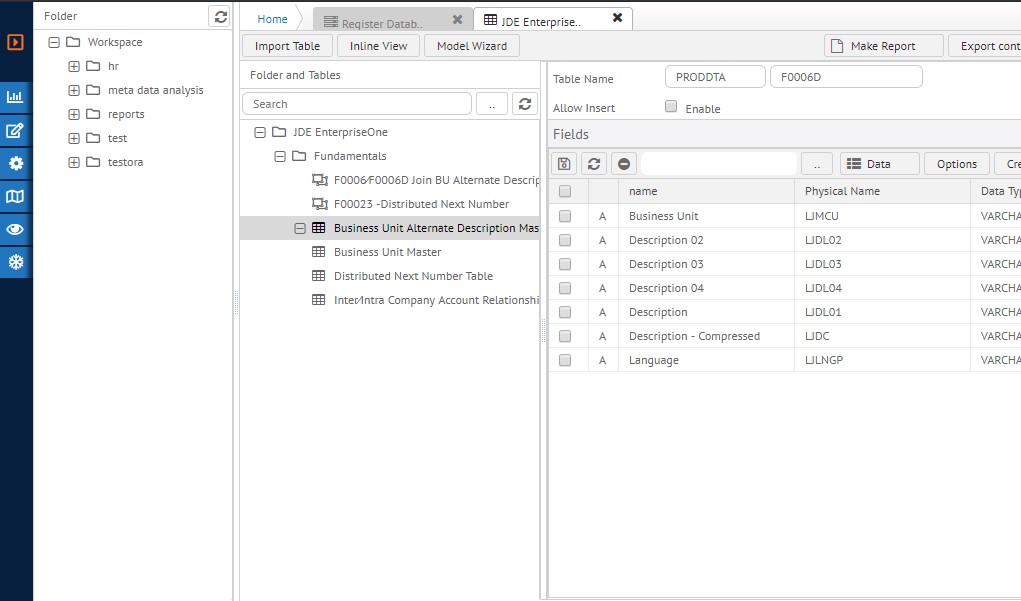Screen dimensions: 1021x601
Task: Refresh the Folder panel
Action: pyautogui.click(x=221, y=16)
